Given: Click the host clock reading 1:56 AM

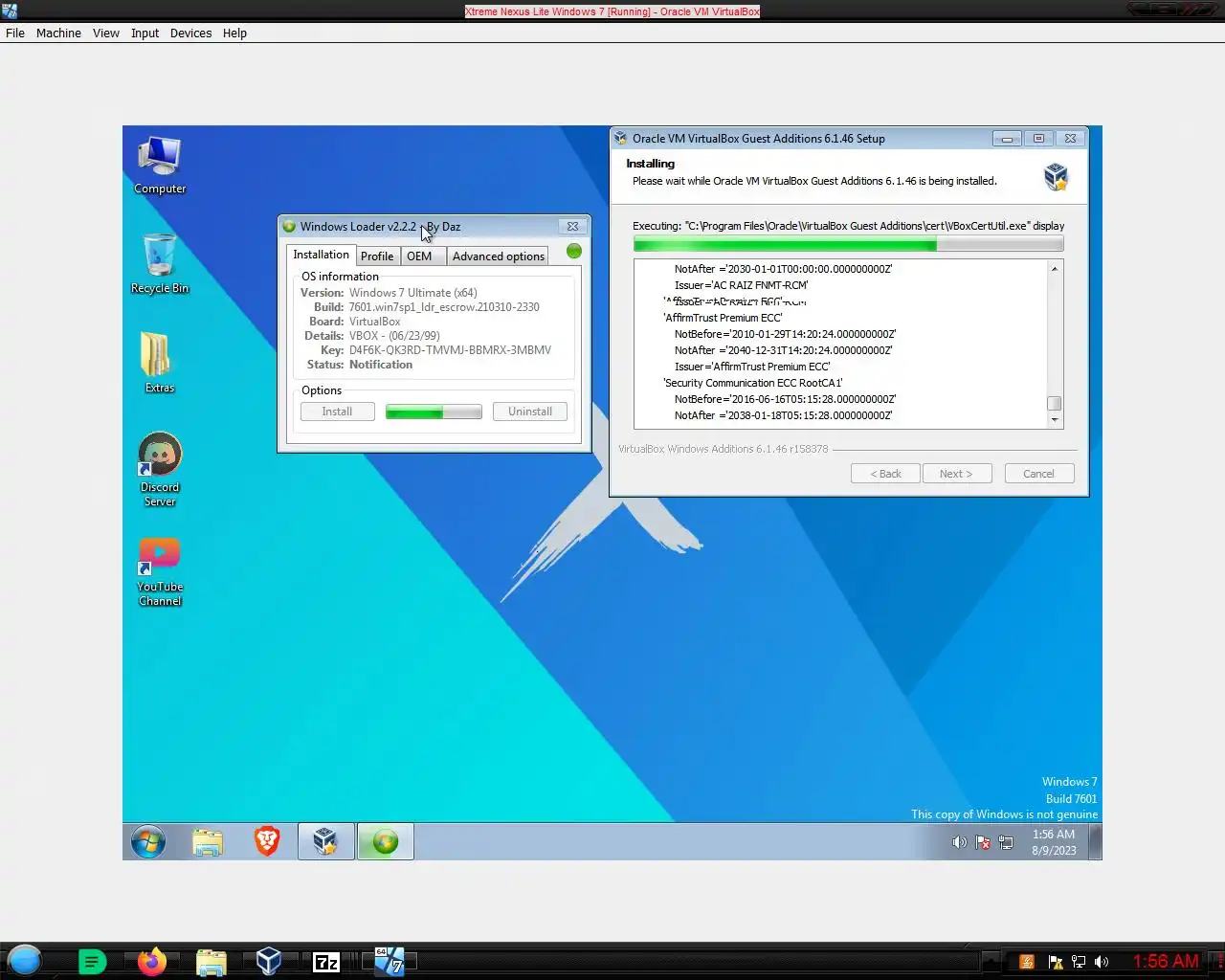Looking at the screenshot, I should [x=1166, y=961].
